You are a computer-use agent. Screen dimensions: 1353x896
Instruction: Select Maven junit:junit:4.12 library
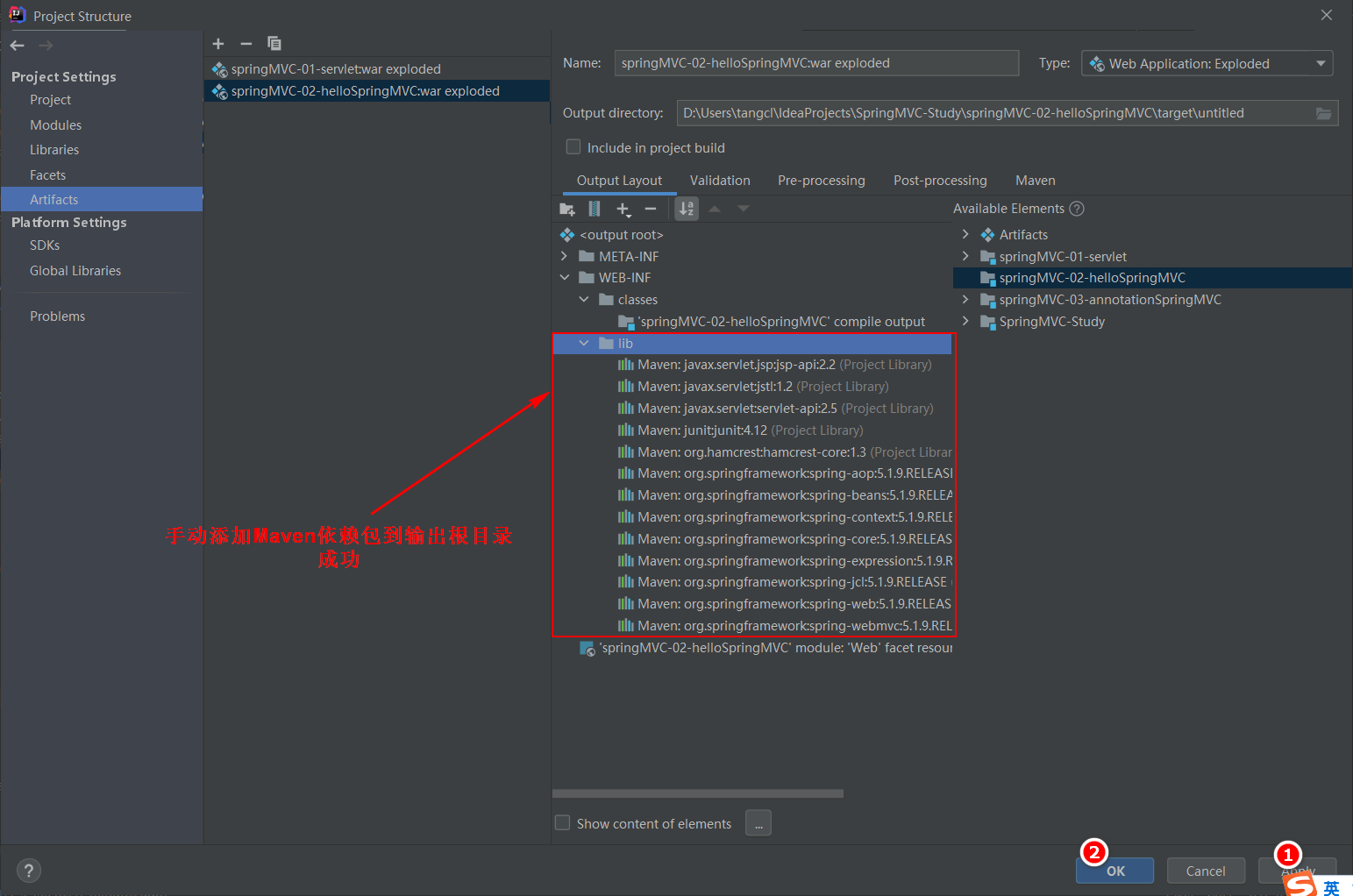(741, 430)
